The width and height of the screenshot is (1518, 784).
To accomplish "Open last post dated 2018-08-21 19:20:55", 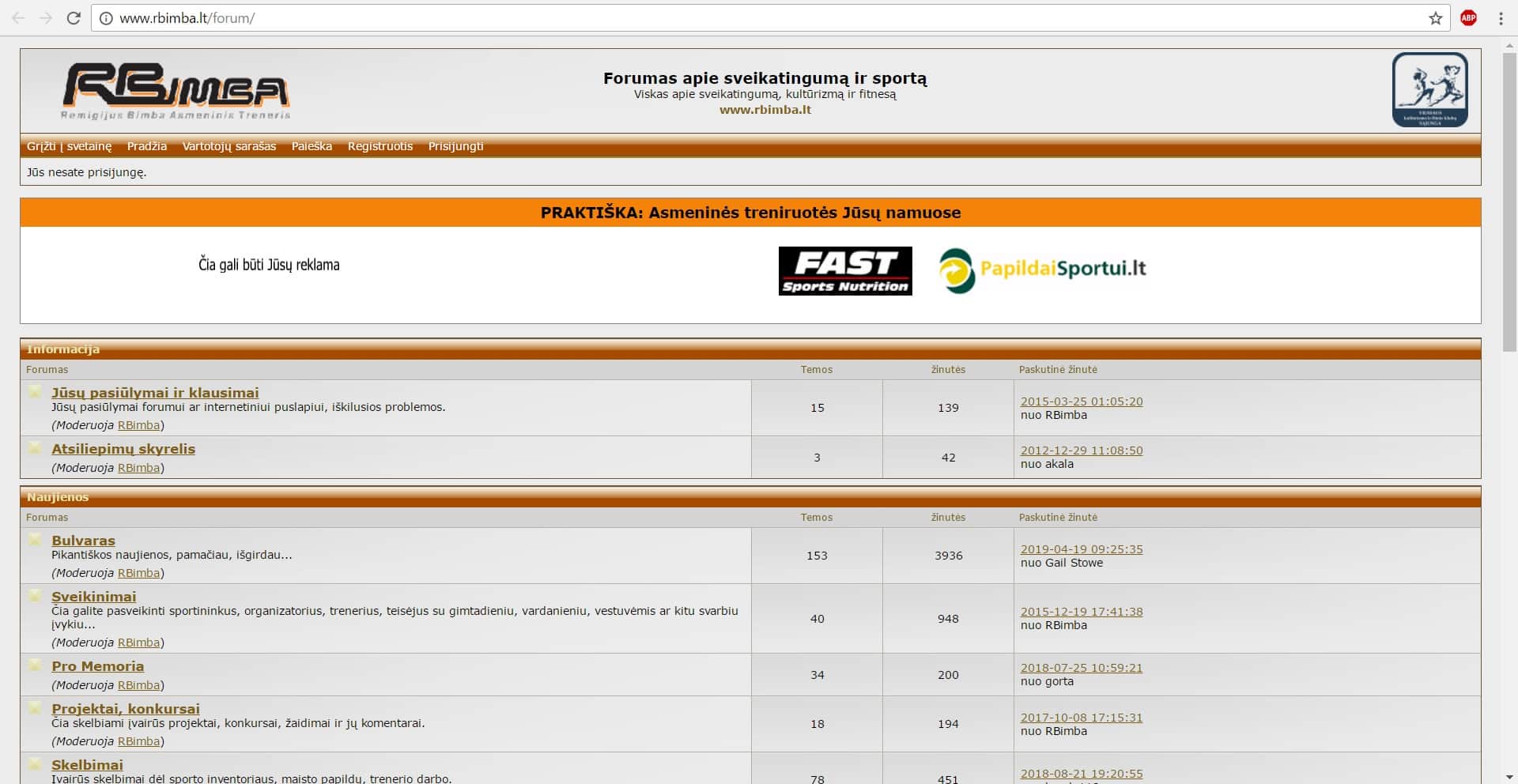I will (1082, 774).
